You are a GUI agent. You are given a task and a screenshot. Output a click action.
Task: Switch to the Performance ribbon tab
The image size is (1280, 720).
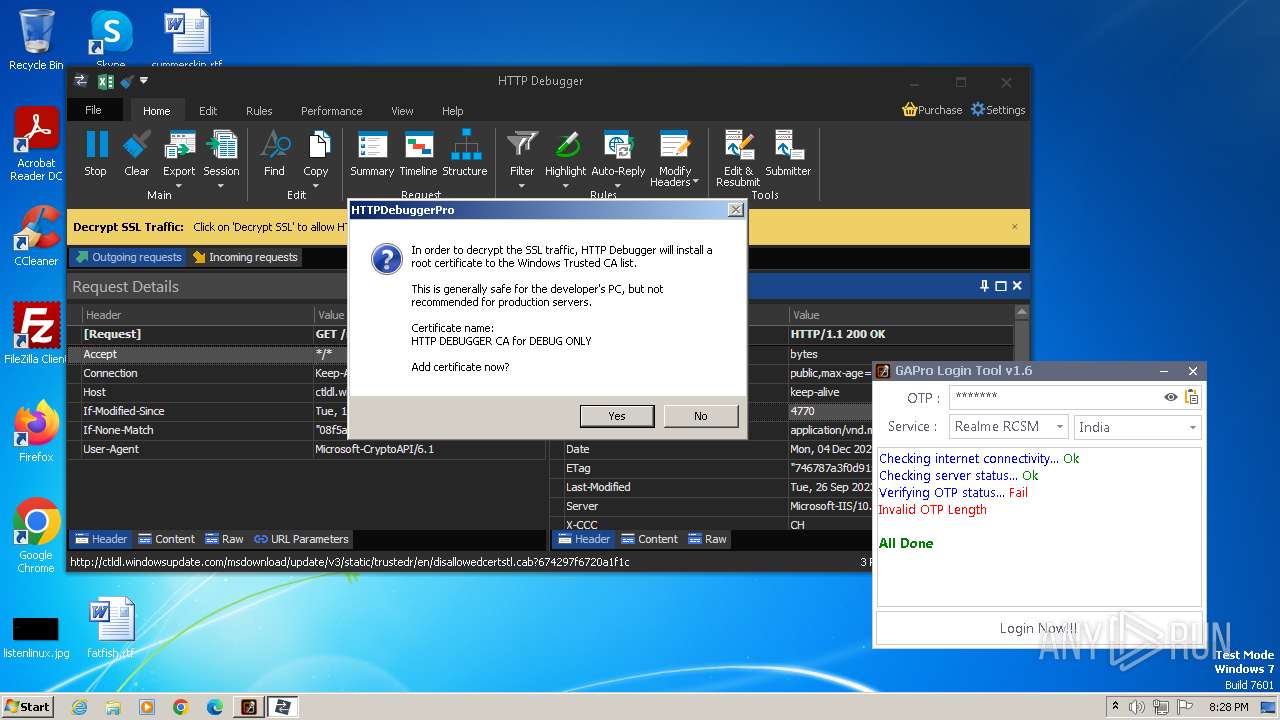[x=332, y=111]
